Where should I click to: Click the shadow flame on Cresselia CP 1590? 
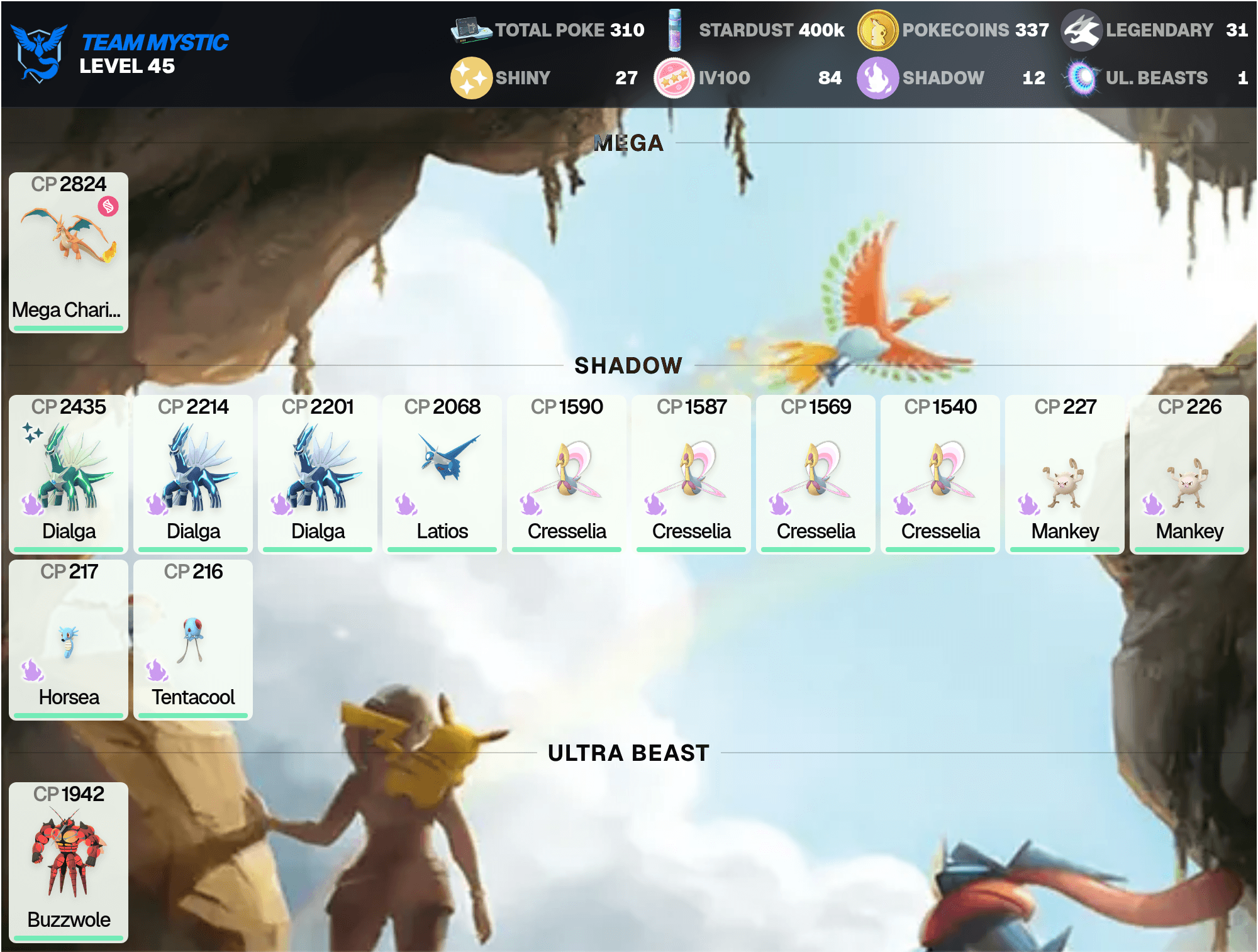click(x=530, y=504)
